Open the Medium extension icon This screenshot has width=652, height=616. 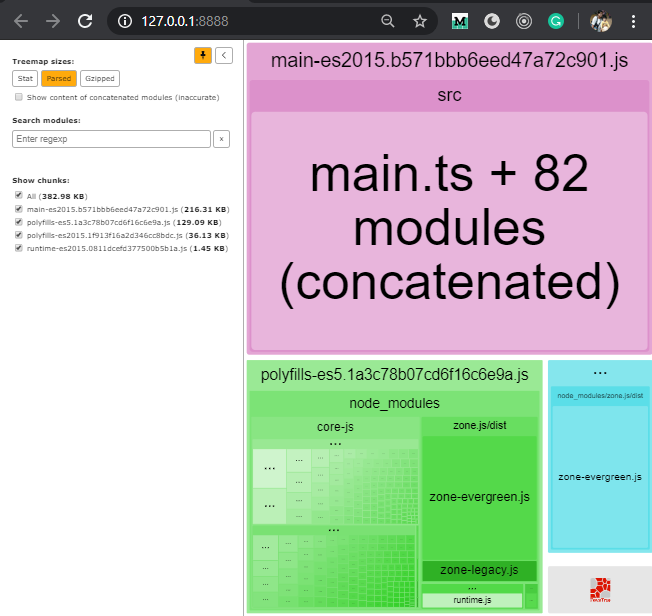(460, 21)
